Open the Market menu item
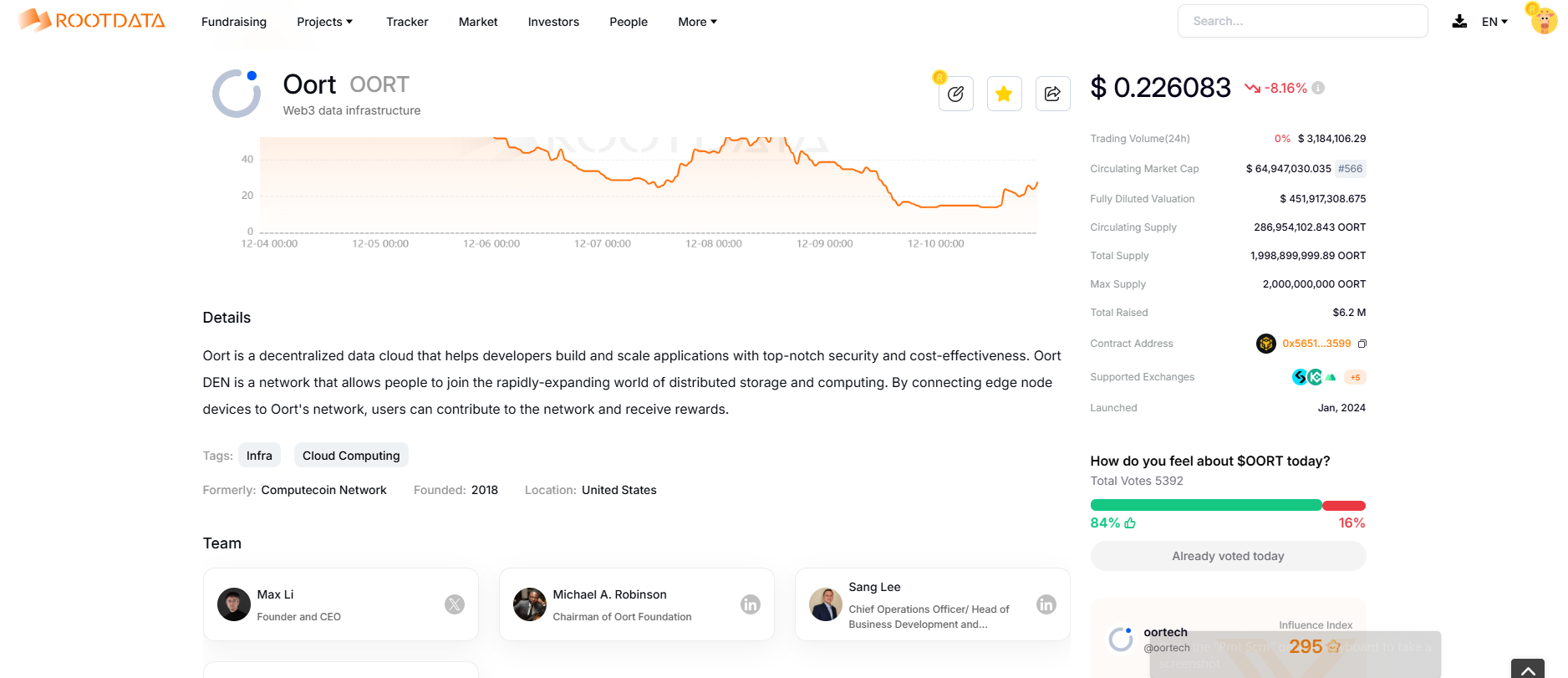1568x678 pixels. 478,22
